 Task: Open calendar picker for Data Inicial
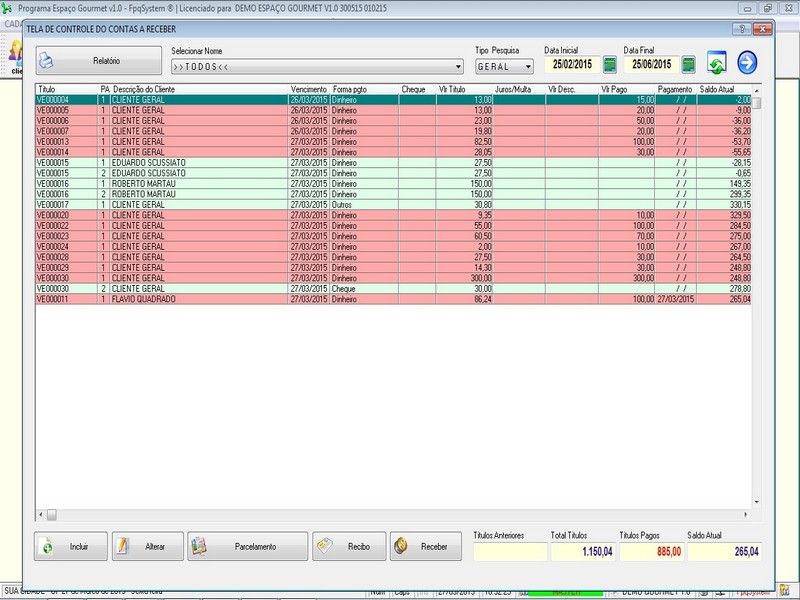609,65
